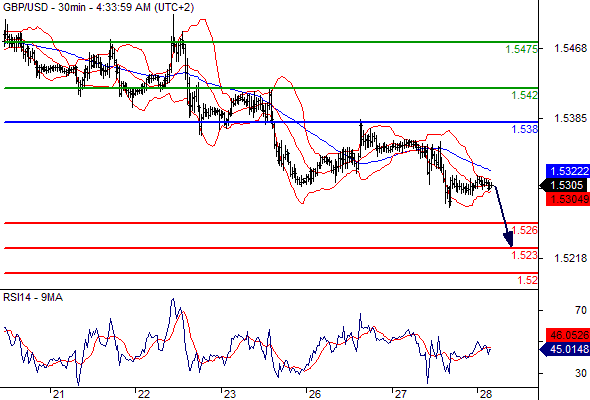Select the 1.523 red support label
590x400 pixels.
[525, 255]
